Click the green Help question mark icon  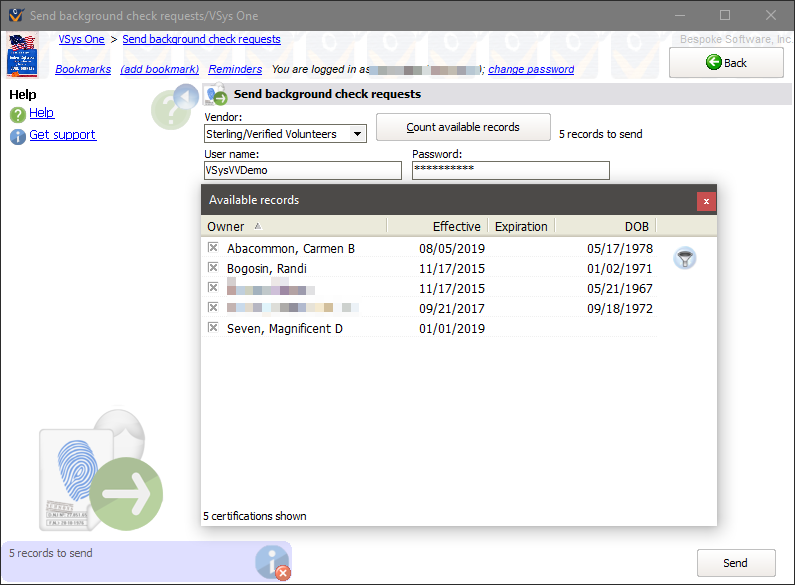click(x=17, y=114)
